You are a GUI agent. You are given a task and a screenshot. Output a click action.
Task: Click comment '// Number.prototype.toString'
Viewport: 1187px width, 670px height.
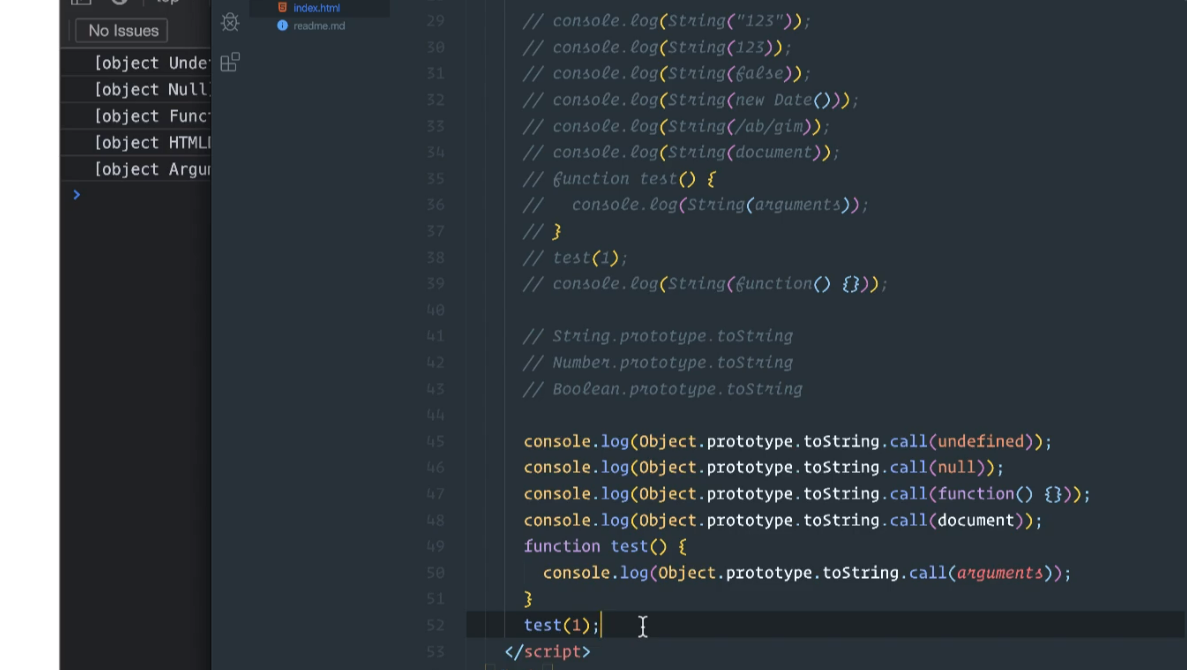point(658,363)
